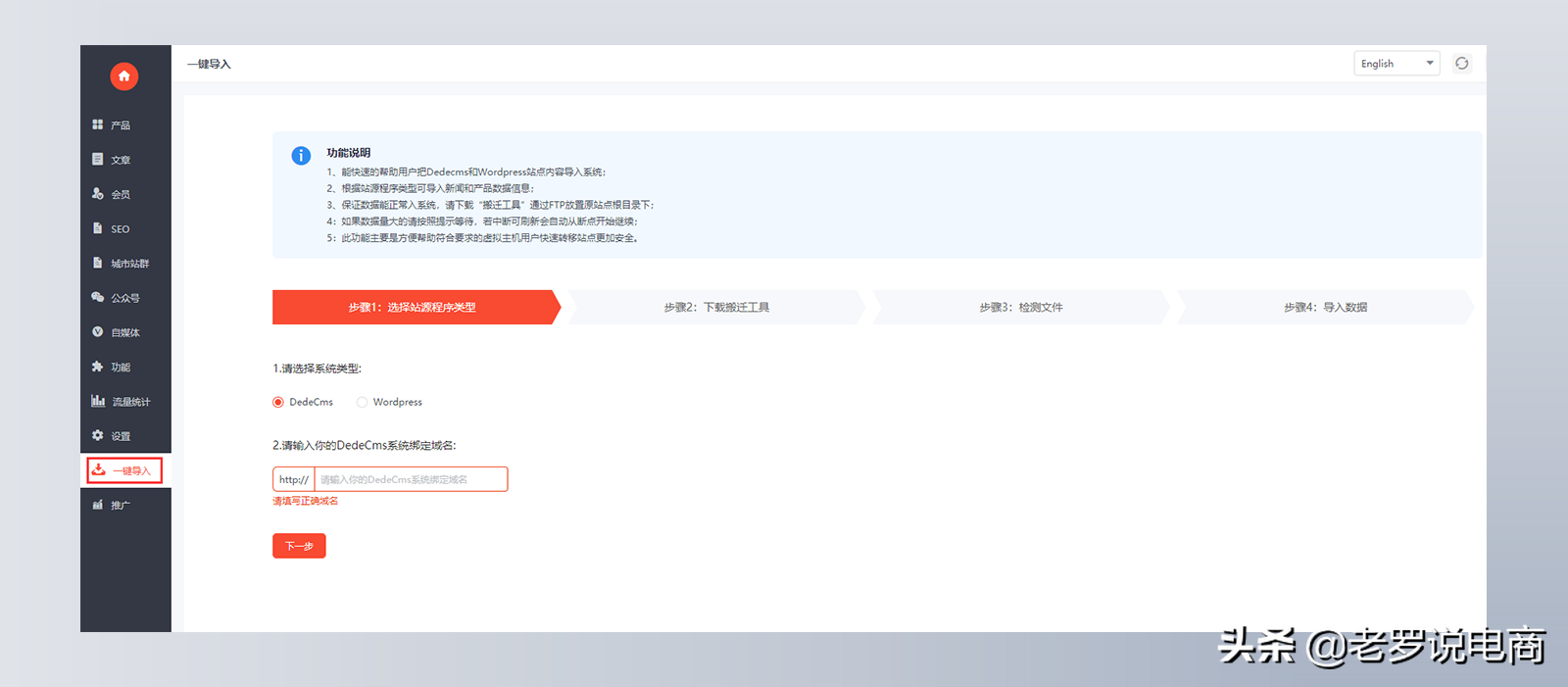Screen dimensions: 1568x687
Task: Go to step 2 下载搬迁工具 tab
Action: coord(716,307)
